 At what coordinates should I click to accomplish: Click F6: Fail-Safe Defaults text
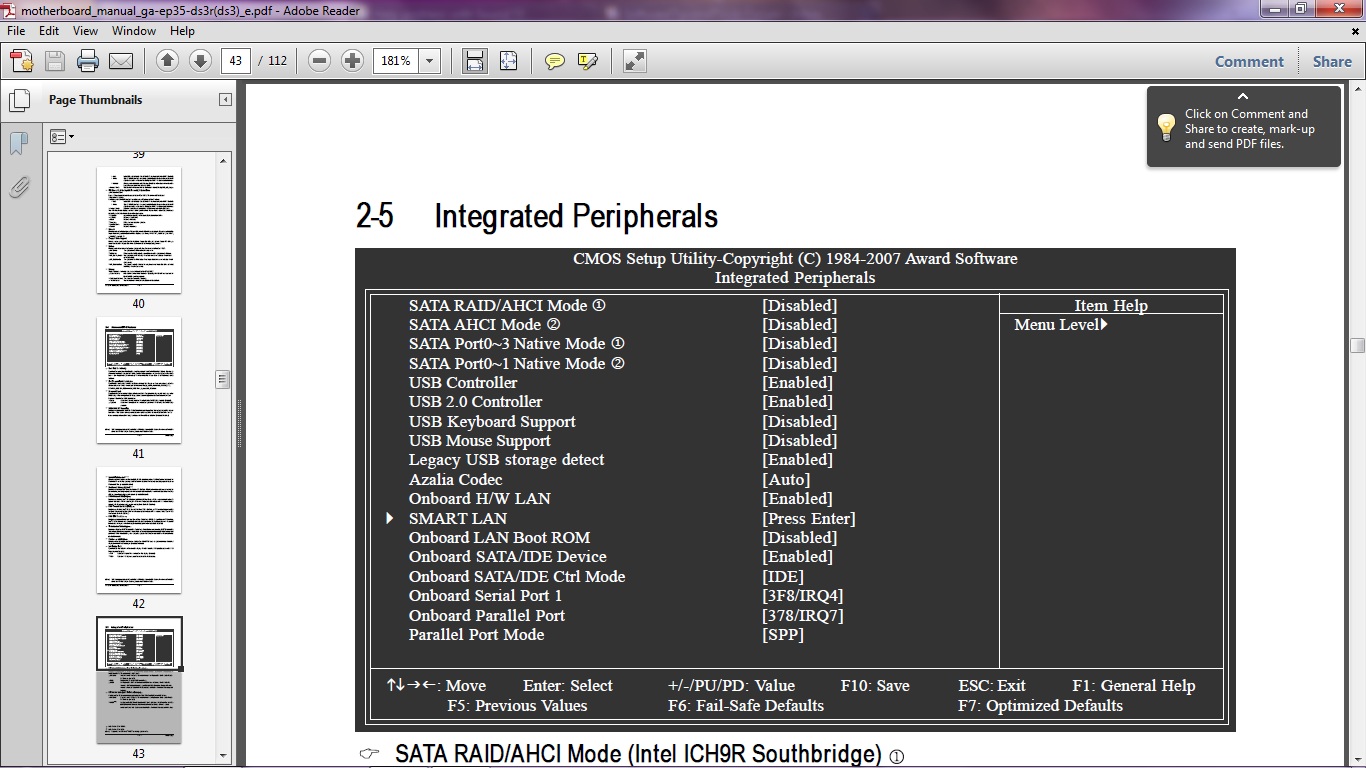[746, 705]
